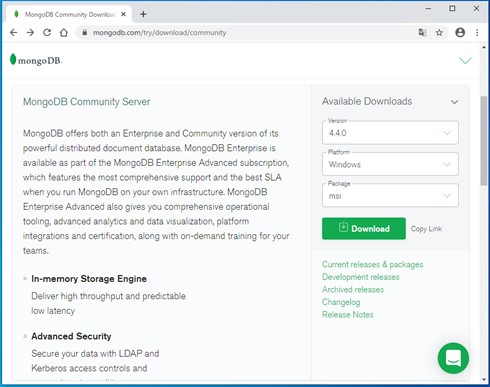
Task: Click the page vertical scrollbar thumb
Action: pyautogui.click(x=484, y=141)
